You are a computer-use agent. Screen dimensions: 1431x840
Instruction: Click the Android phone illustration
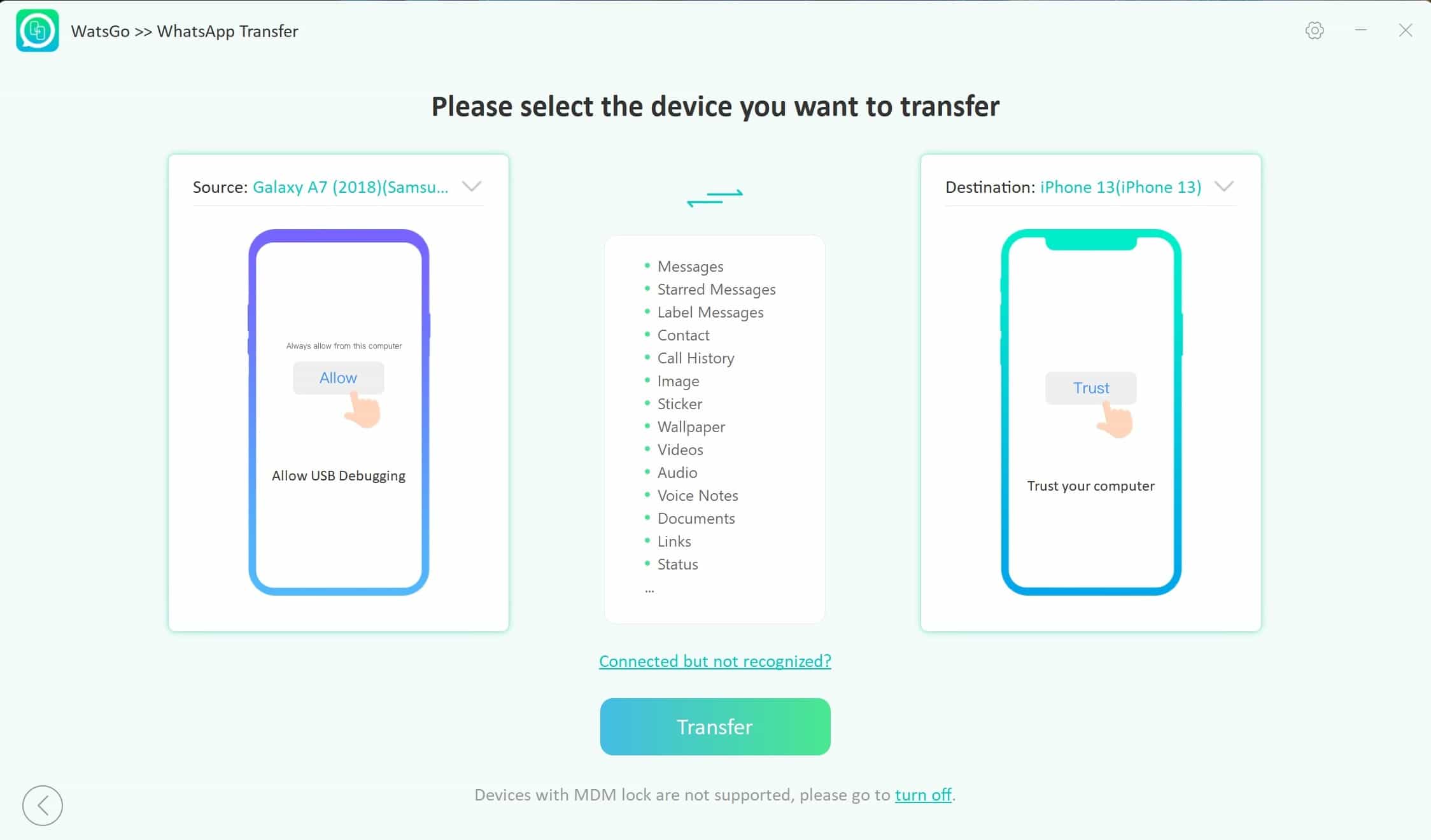[x=339, y=412]
